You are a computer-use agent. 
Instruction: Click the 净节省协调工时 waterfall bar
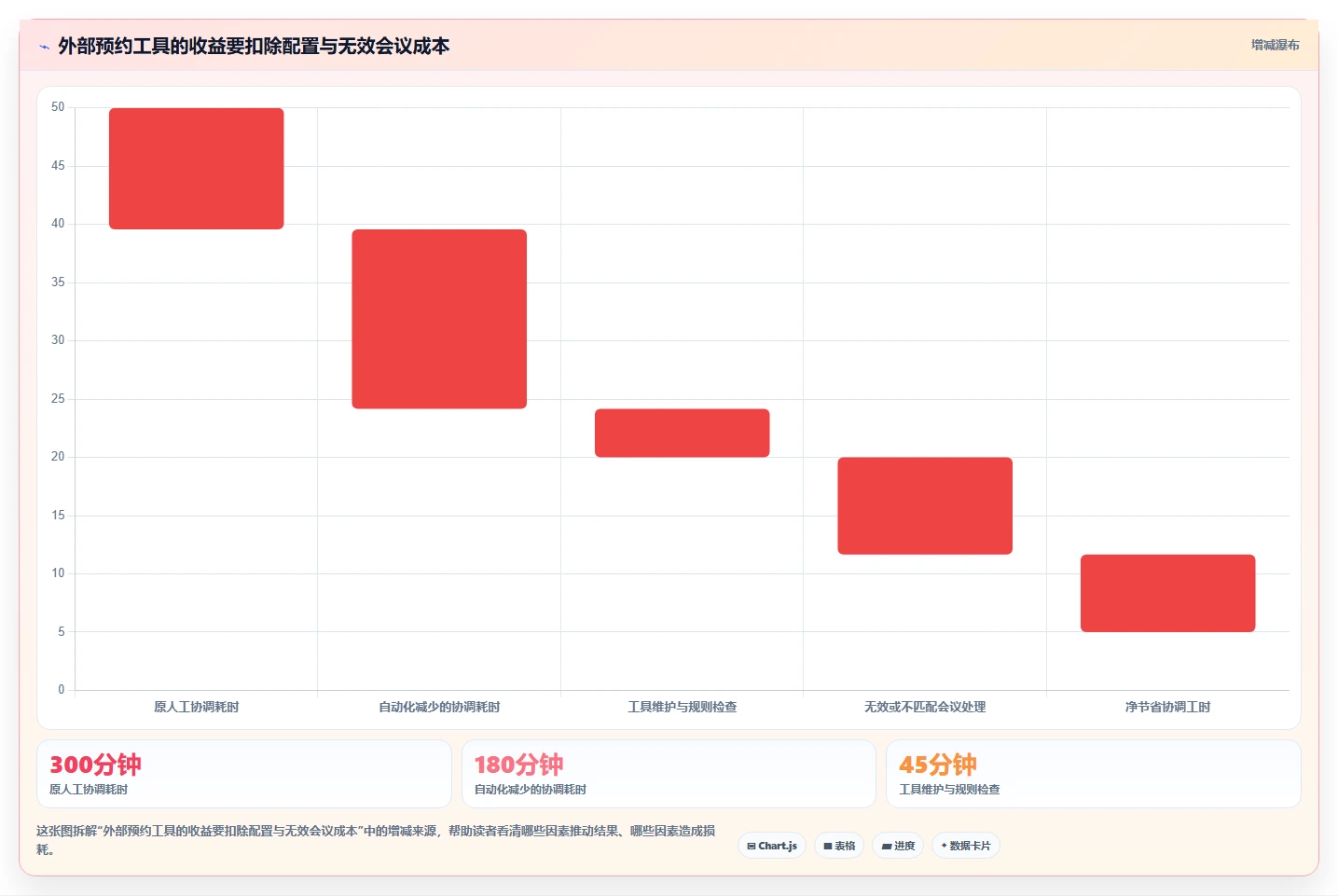[x=1168, y=593]
